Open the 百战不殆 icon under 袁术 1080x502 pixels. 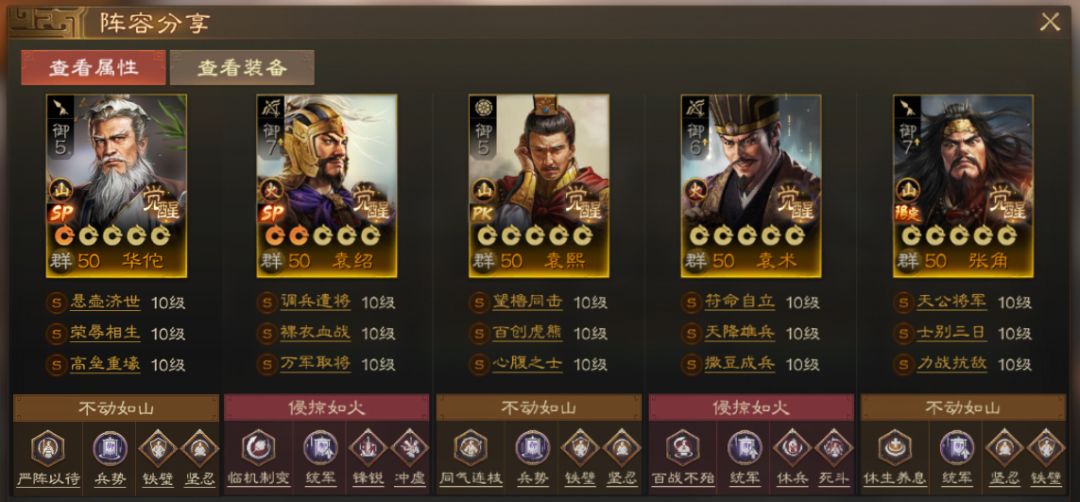pos(683,448)
